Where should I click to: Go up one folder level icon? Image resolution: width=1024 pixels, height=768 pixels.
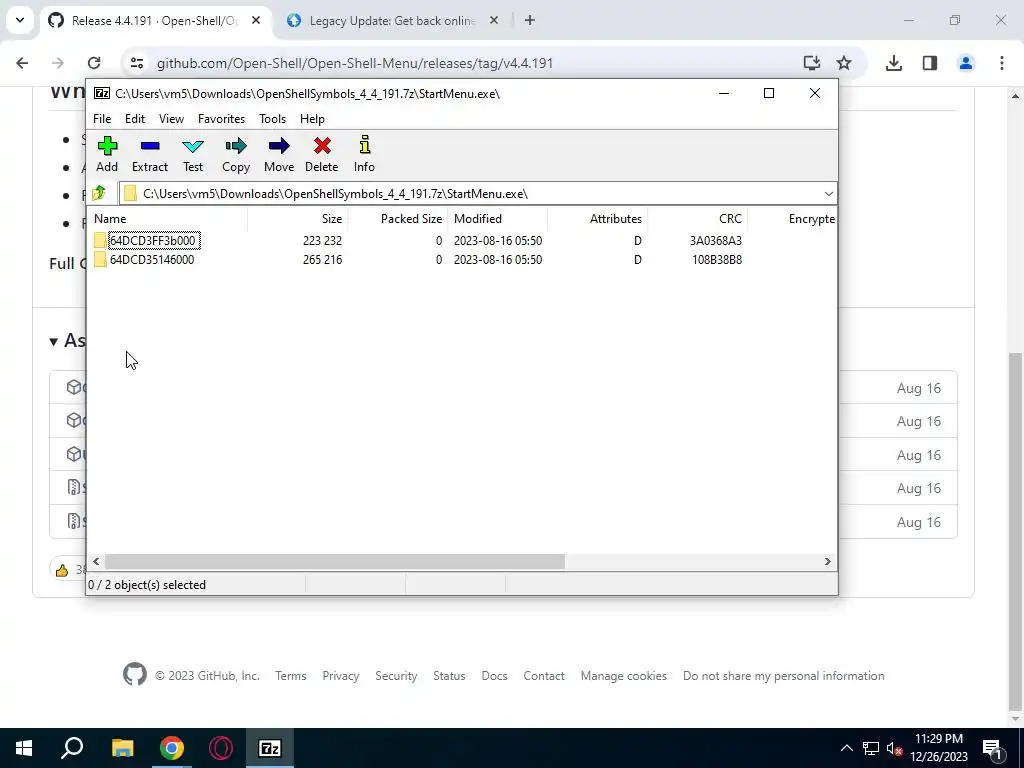[x=99, y=193]
